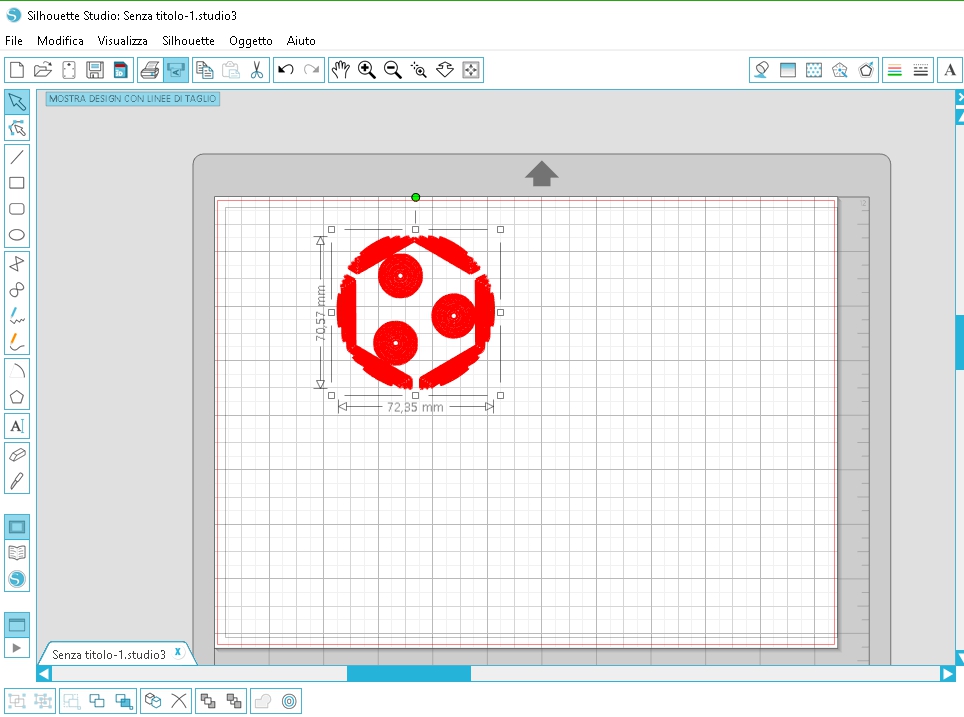964x717 pixels.
Task: Close the Senza titolo-1.studio3 tab
Action: [x=178, y=652]
